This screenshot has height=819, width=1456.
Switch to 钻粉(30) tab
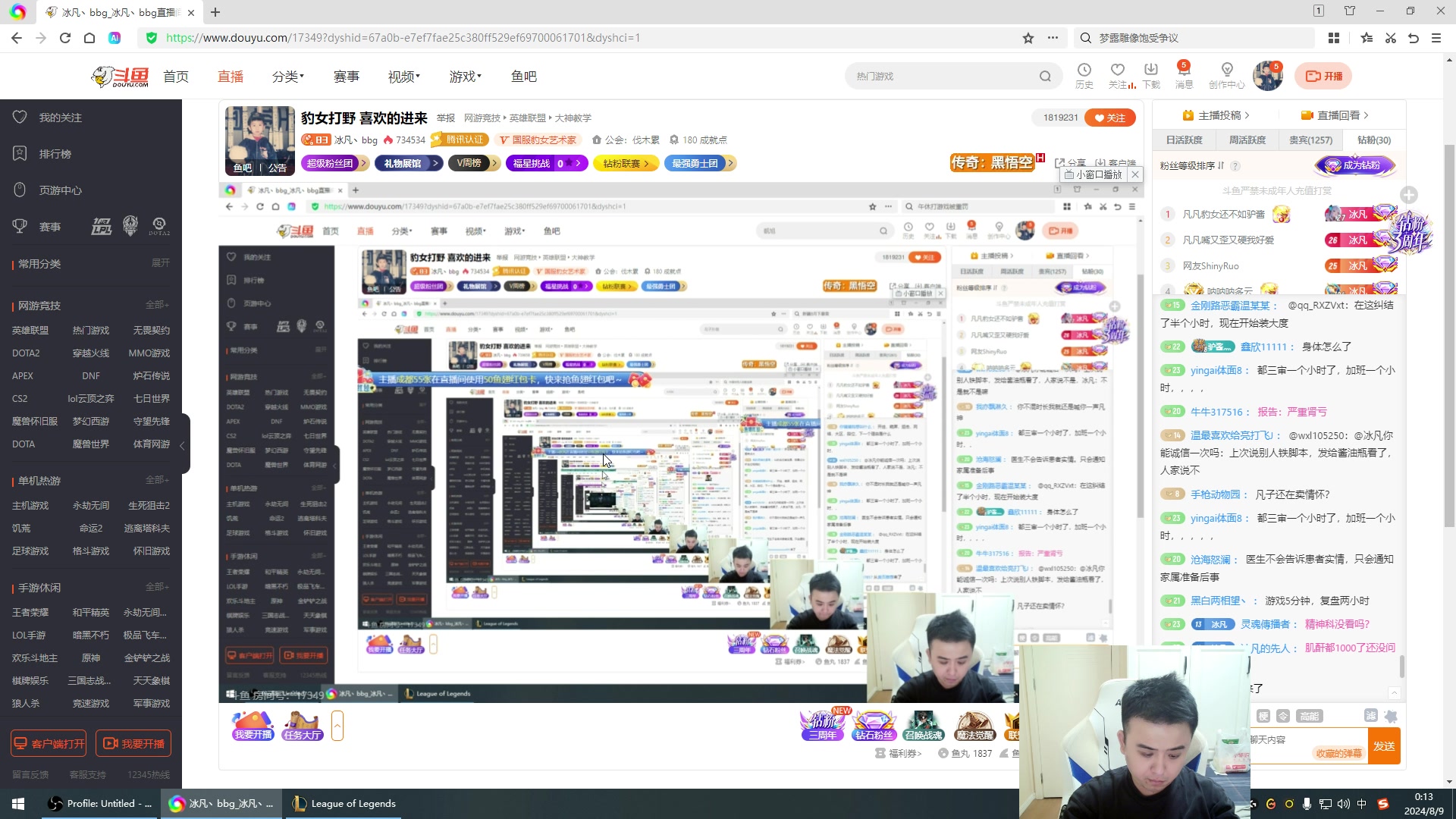click(x=1374, y=140)
